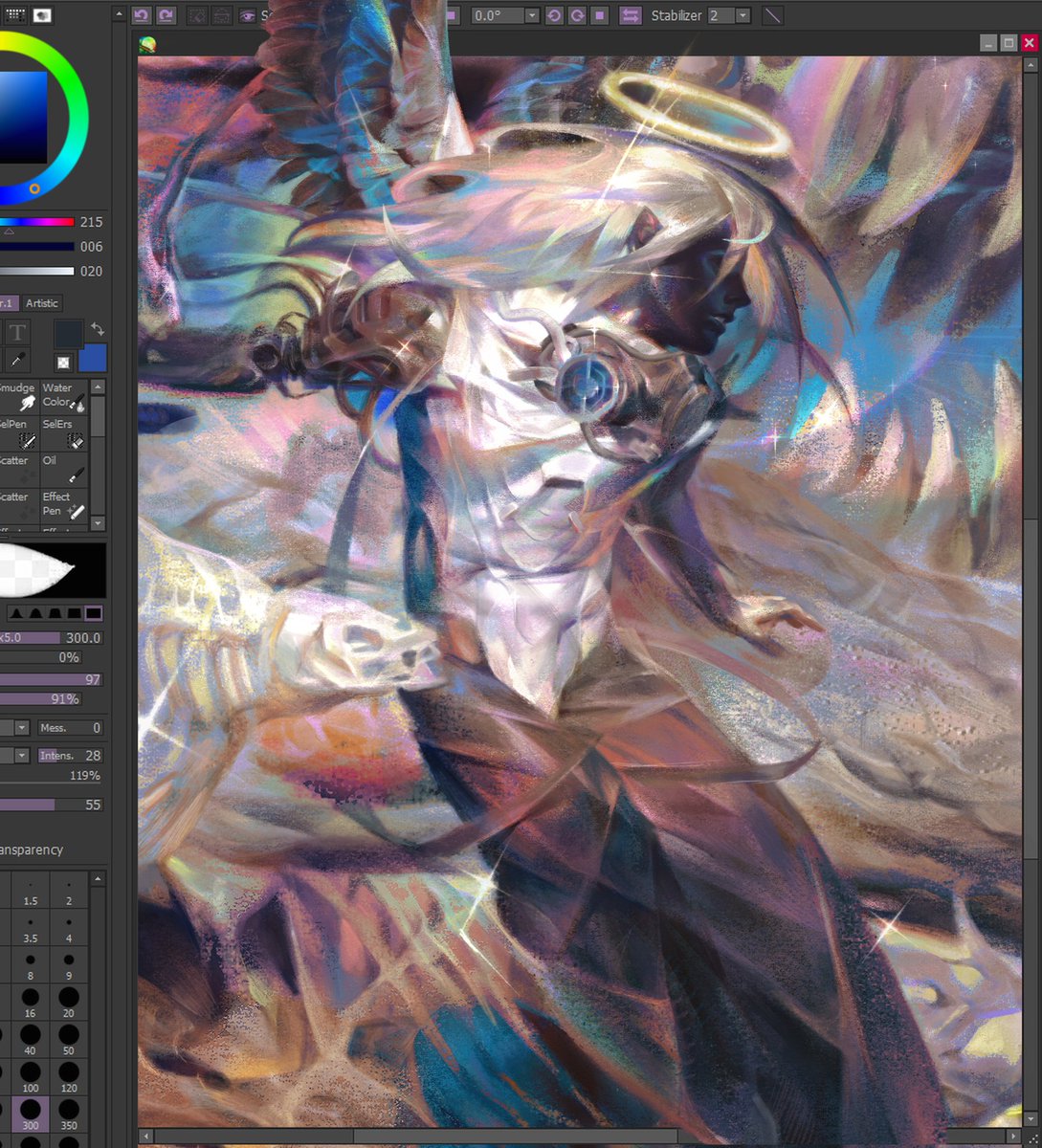Select brush size preset 50
The width and height of the screenshot is (1042, 1148).
(69, 1041)
